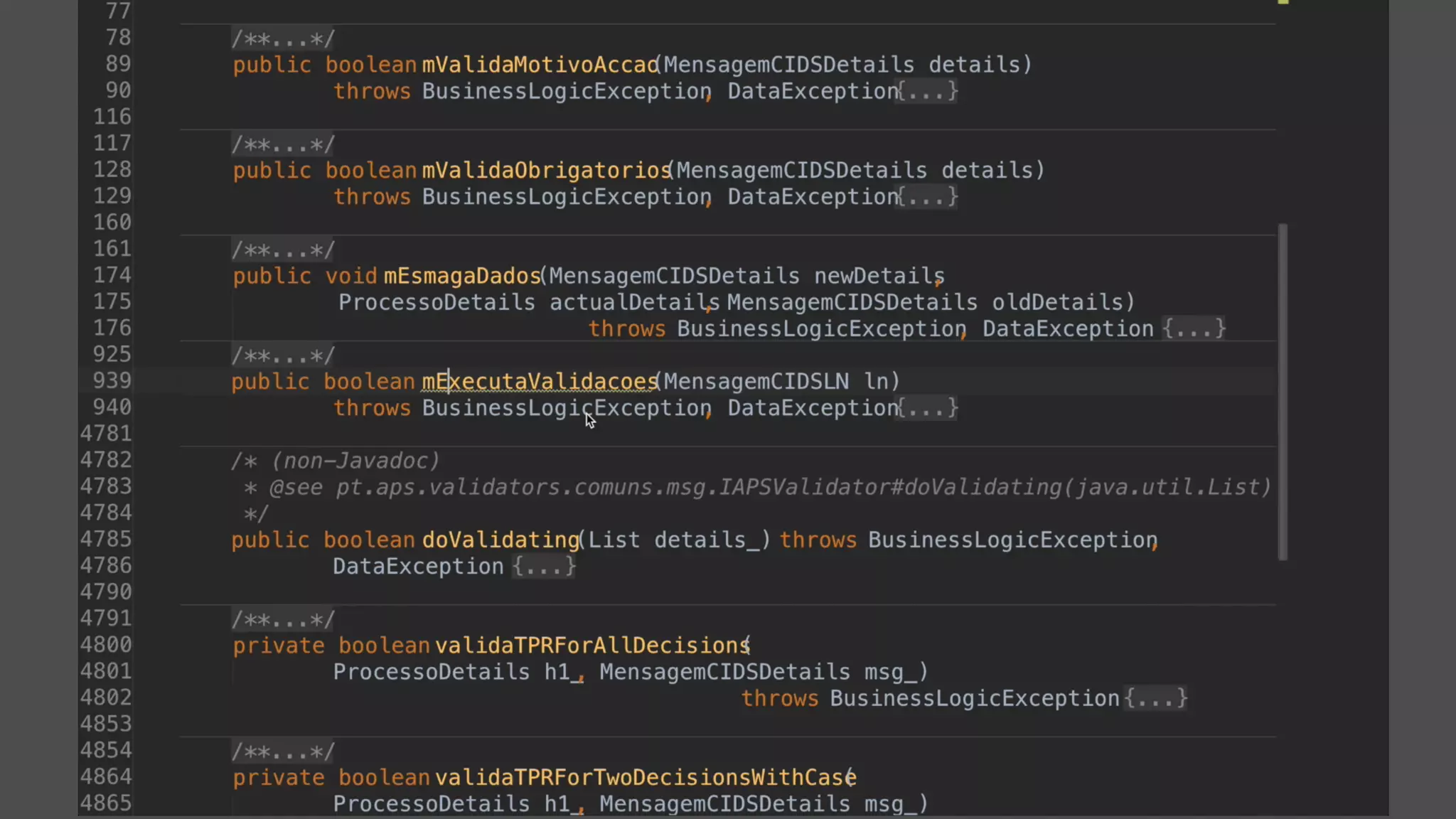Unfold collapsed Javadoc comment on line 4791

[283, 619]
